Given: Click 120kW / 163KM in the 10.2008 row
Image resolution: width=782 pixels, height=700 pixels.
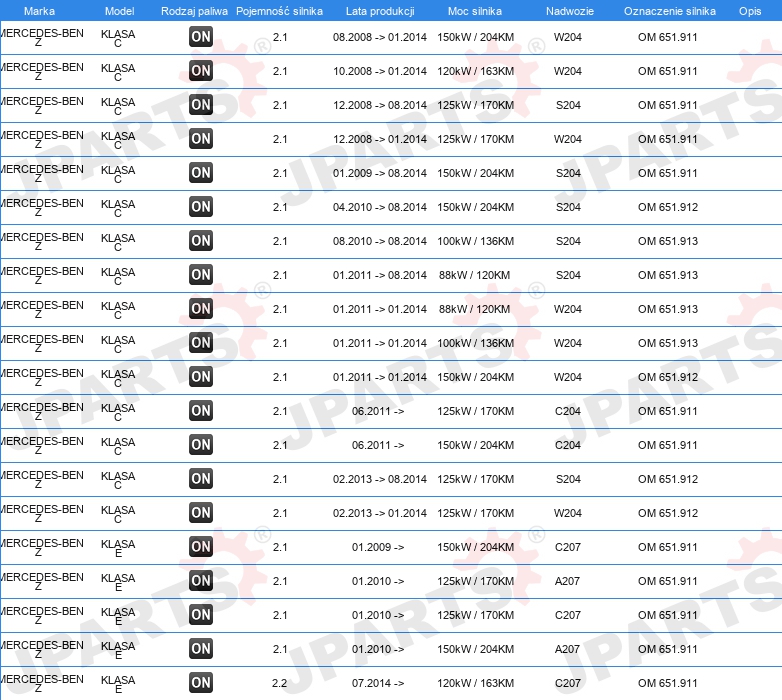Looking at the screenshot, I should pyautogui.click(x=475, y=71).
